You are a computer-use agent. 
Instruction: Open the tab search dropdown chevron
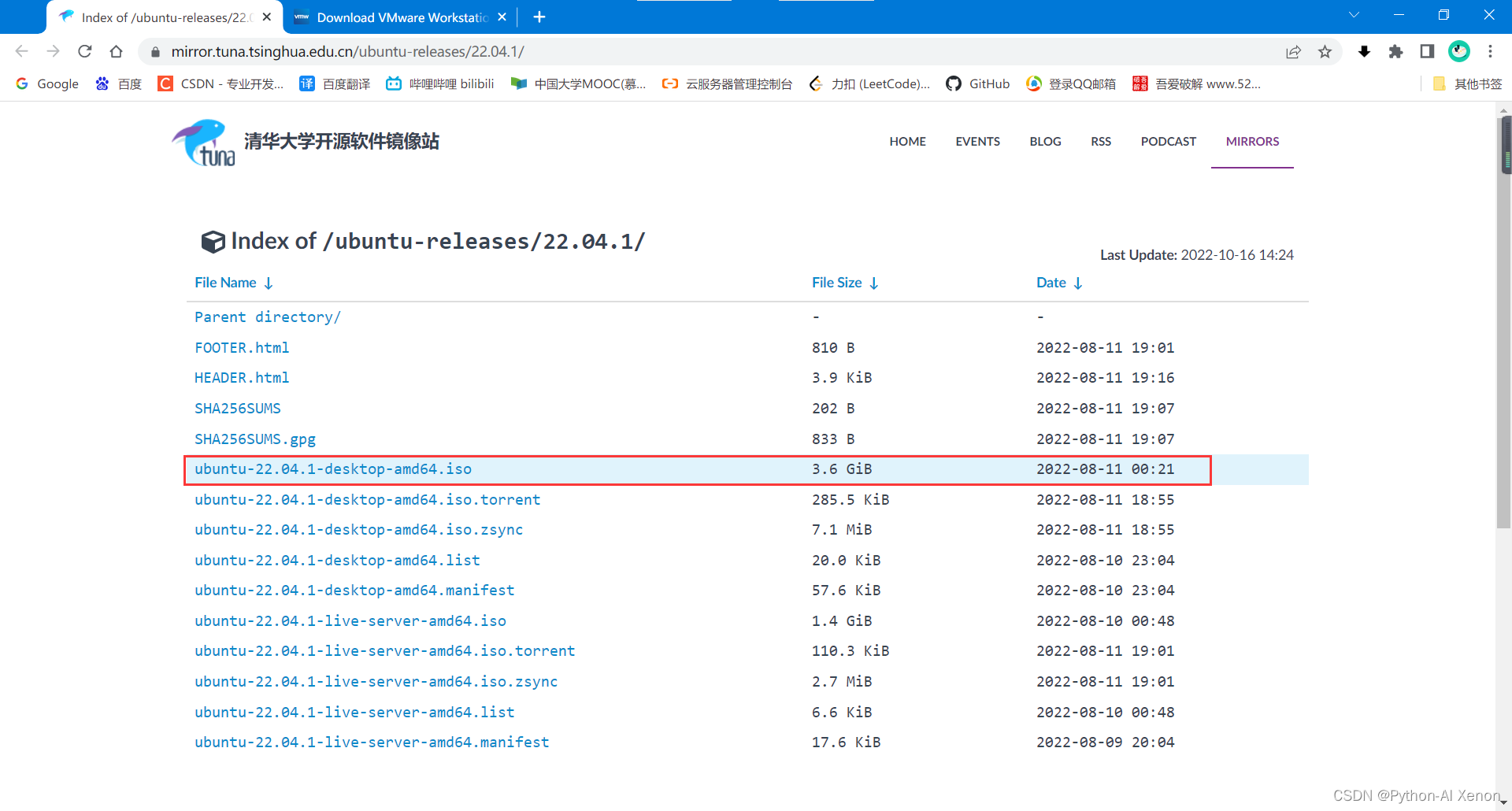(x=1354, y=15)
